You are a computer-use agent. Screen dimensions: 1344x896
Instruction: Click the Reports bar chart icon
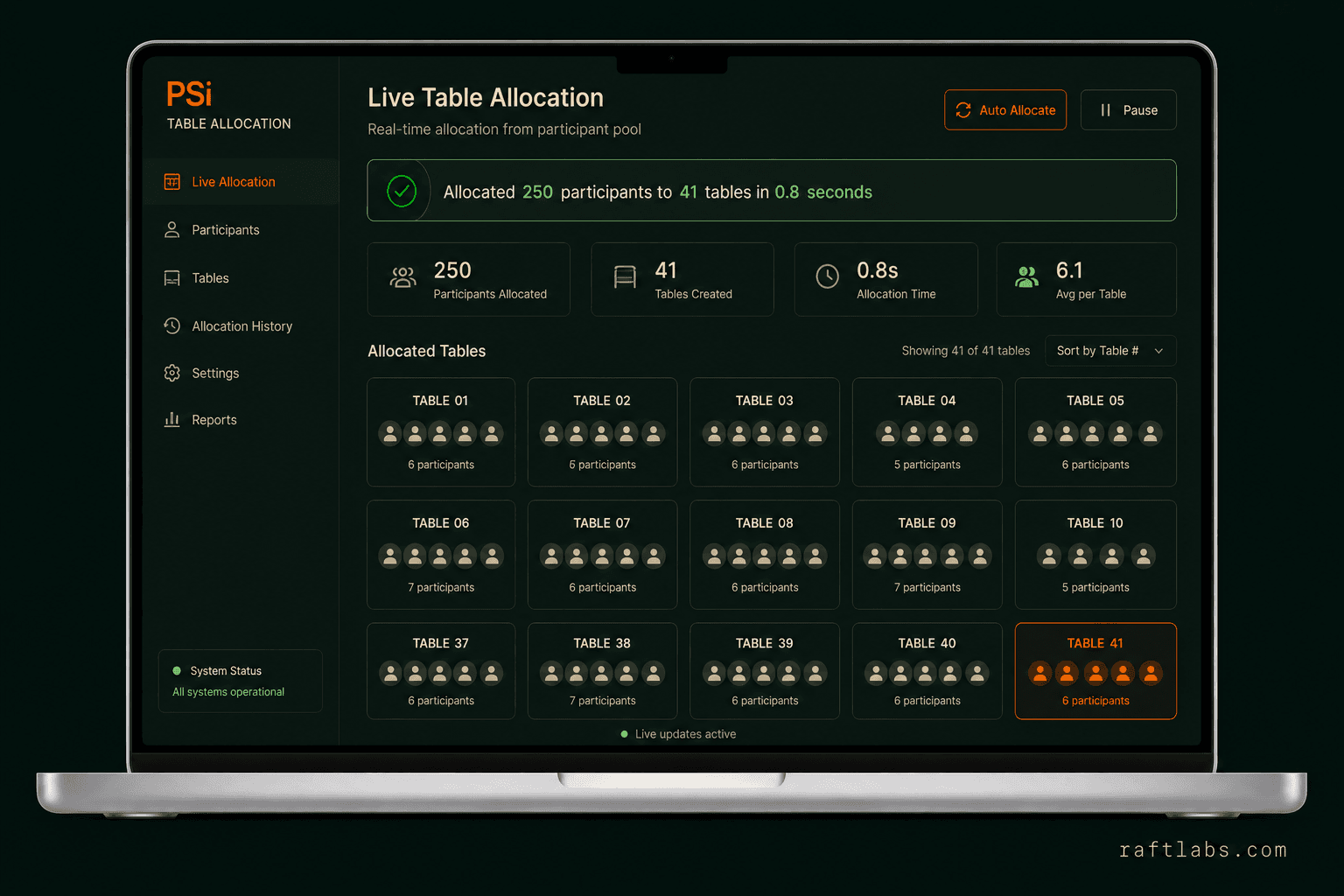click(x=172, y=420)
